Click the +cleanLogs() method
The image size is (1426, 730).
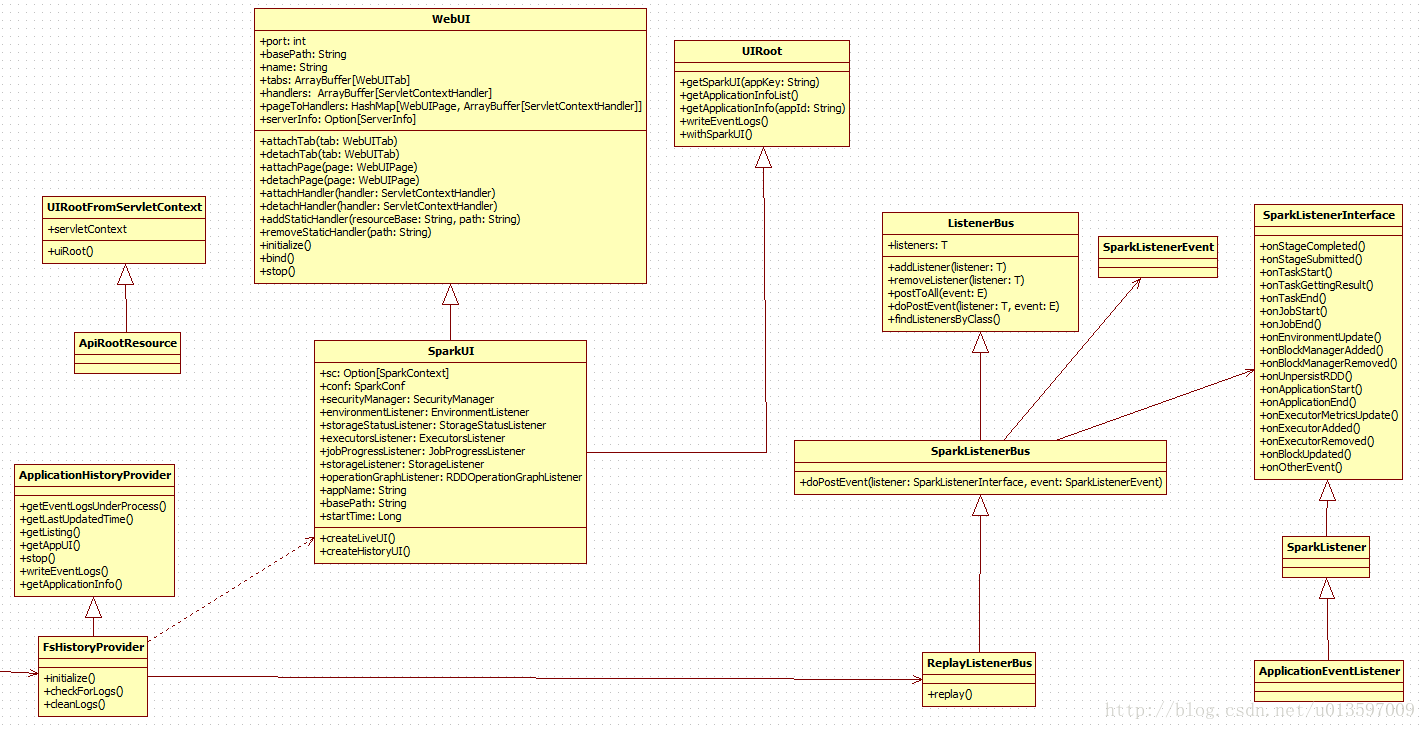pyautogui.click(x=75, y=704)
